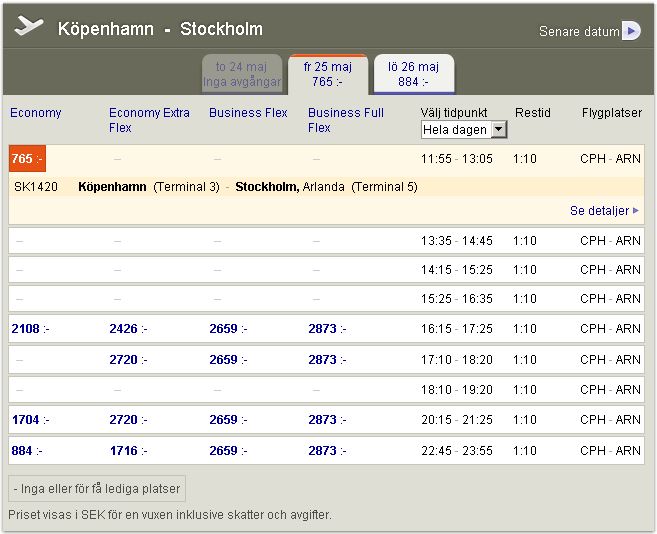Click the Economy column header
Image resolution: width=657 pixels, height=534 pixels.
pos(35,113)
